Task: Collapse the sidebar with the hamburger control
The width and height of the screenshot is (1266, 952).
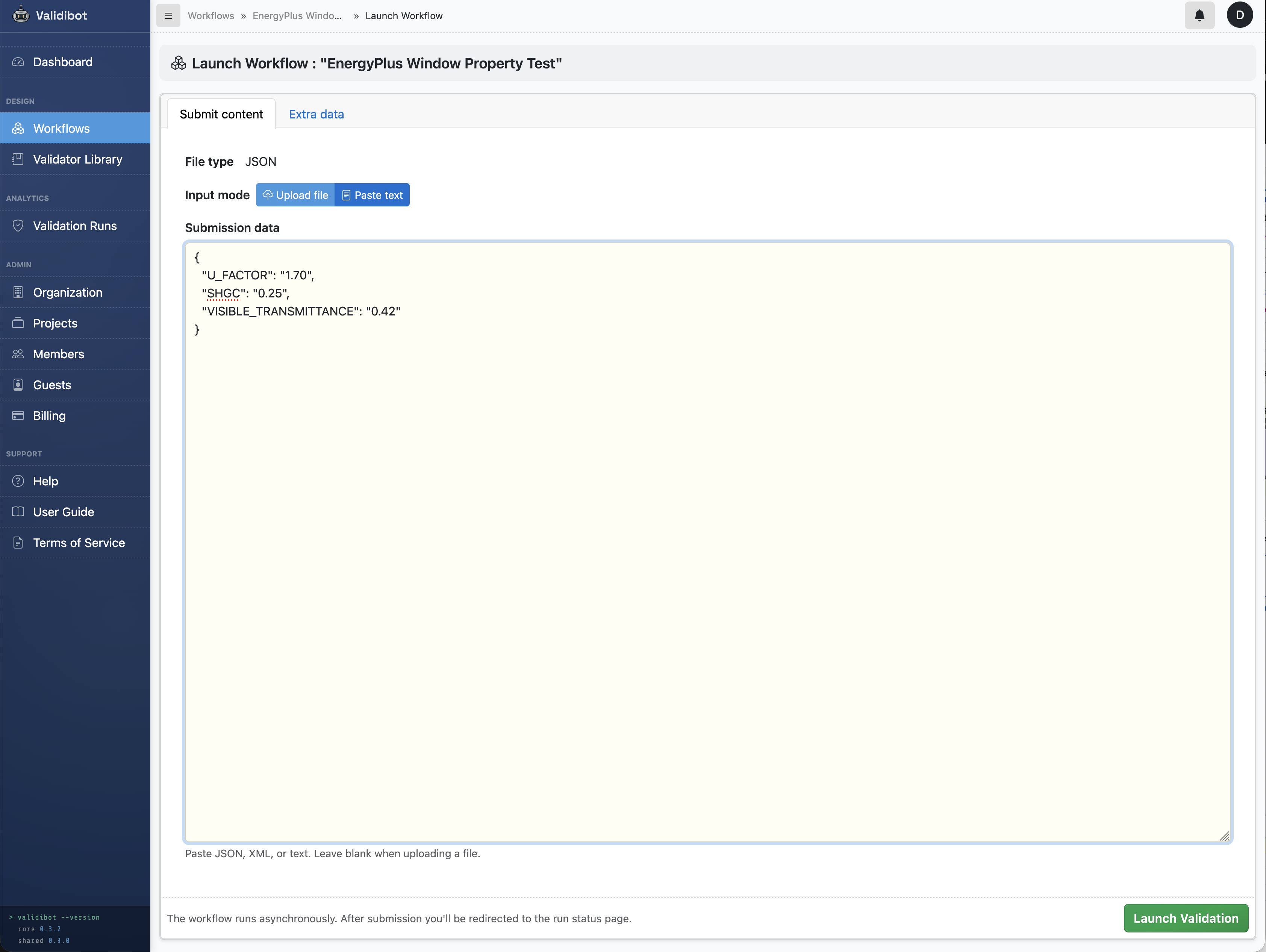Action: point(168,15)
